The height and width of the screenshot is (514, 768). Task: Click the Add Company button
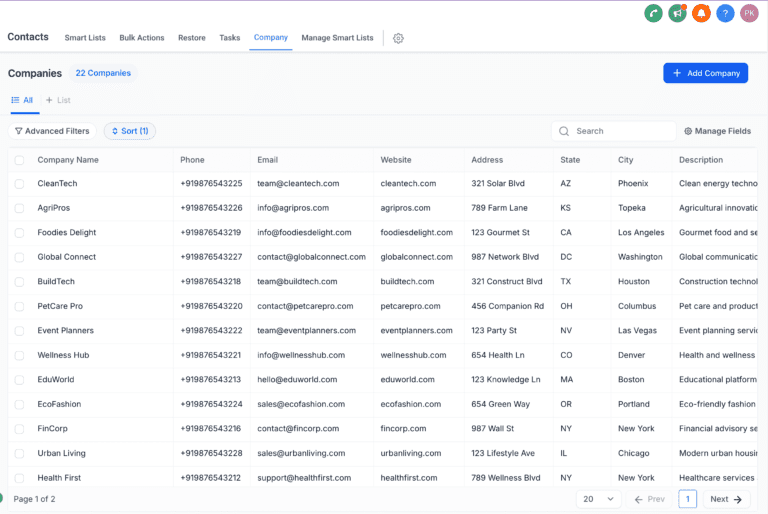(705, 73)
